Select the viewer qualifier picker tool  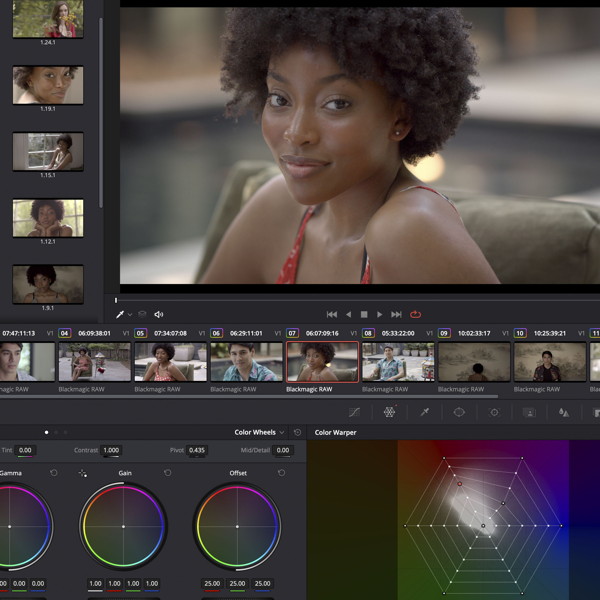(x=120, y=315)
